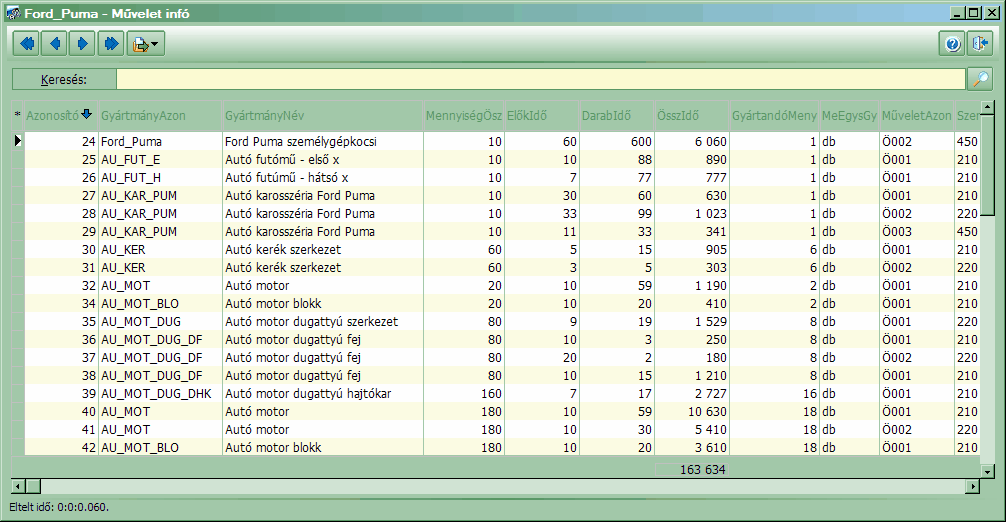Select the Ford_Puma cell

click(x=160, y=141)
